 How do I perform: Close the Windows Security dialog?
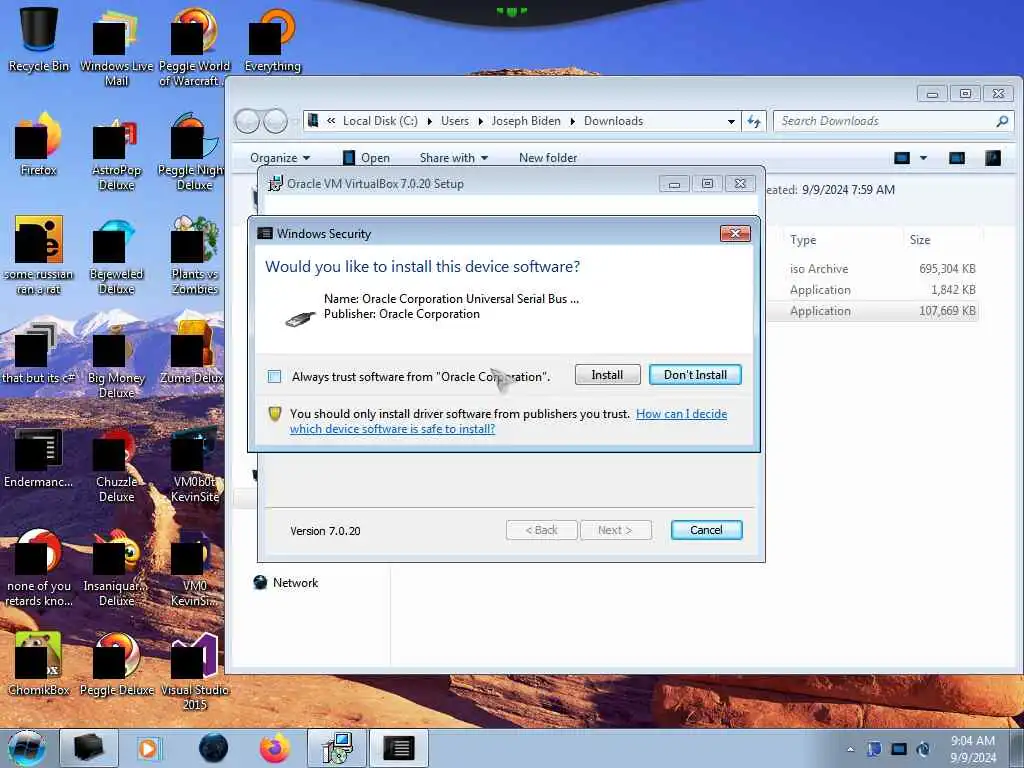click(x=735, y=233)
